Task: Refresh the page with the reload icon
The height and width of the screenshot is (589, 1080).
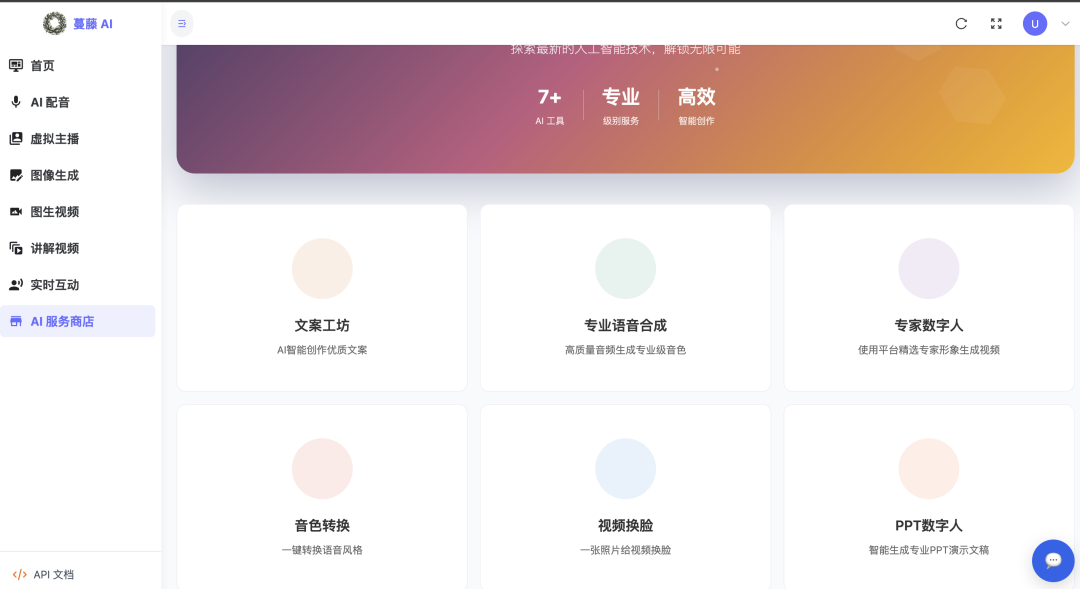Action: tap(962, 23)
